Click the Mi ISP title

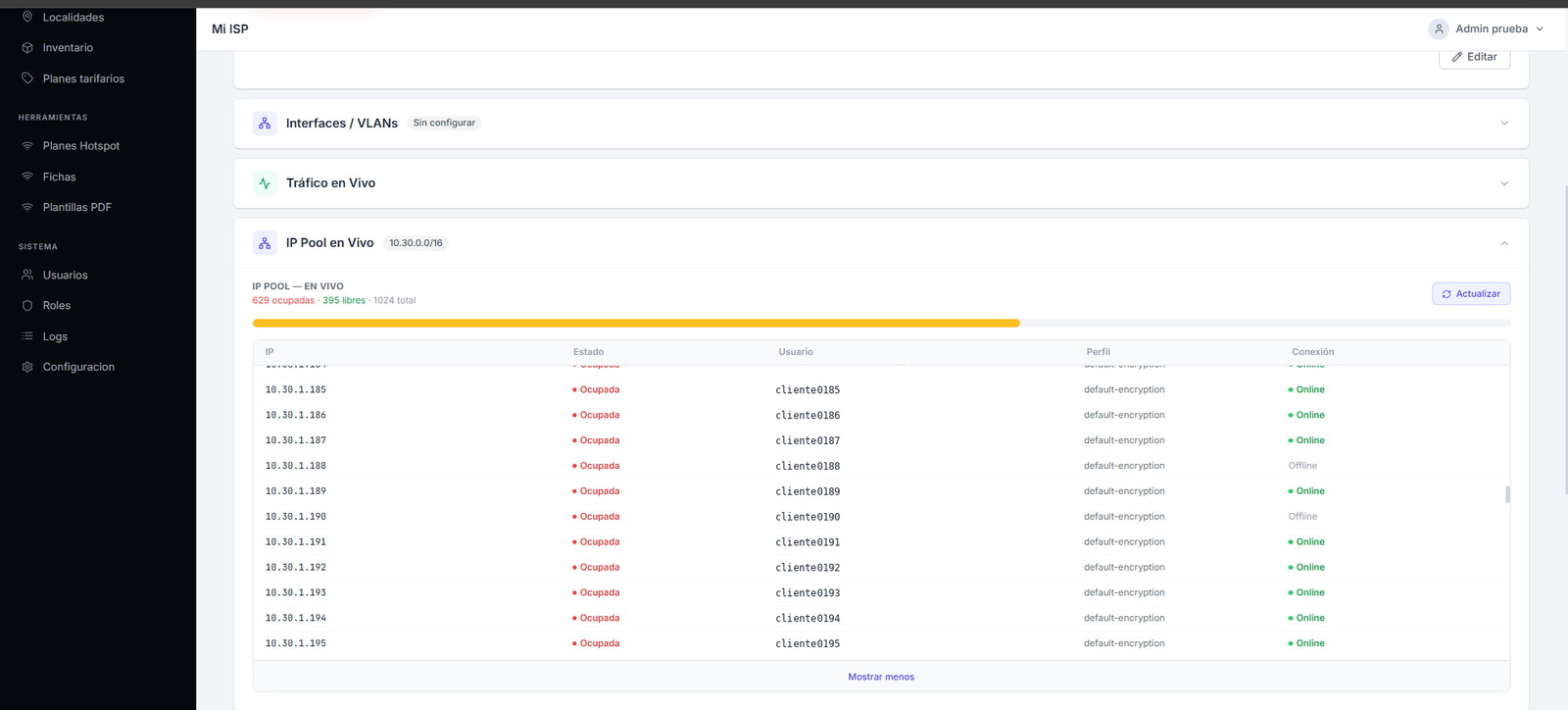click(x=230, y=29)
